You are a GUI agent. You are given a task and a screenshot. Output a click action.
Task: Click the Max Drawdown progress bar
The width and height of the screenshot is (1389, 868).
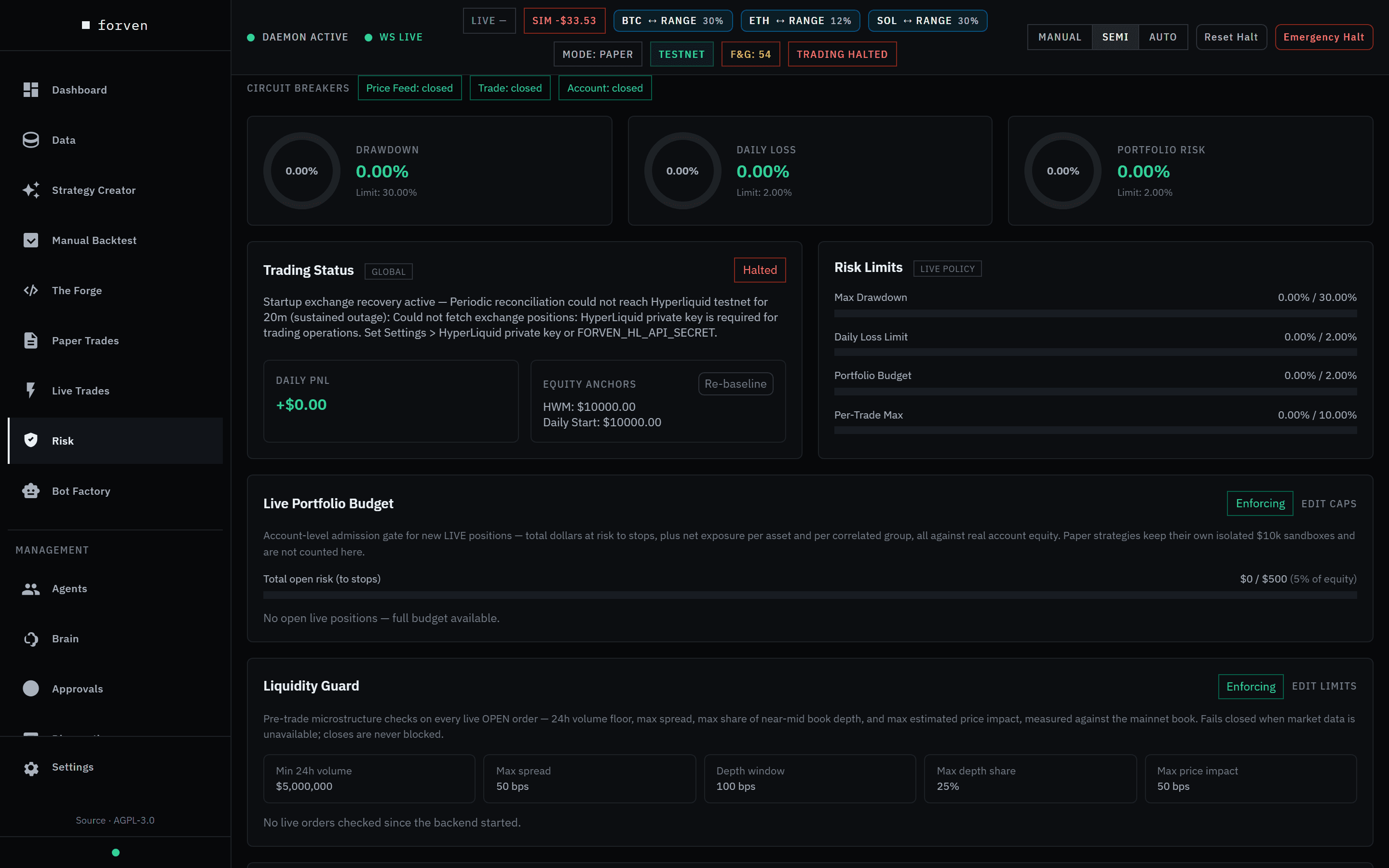pyautogui.click(x=1095, y=313)
